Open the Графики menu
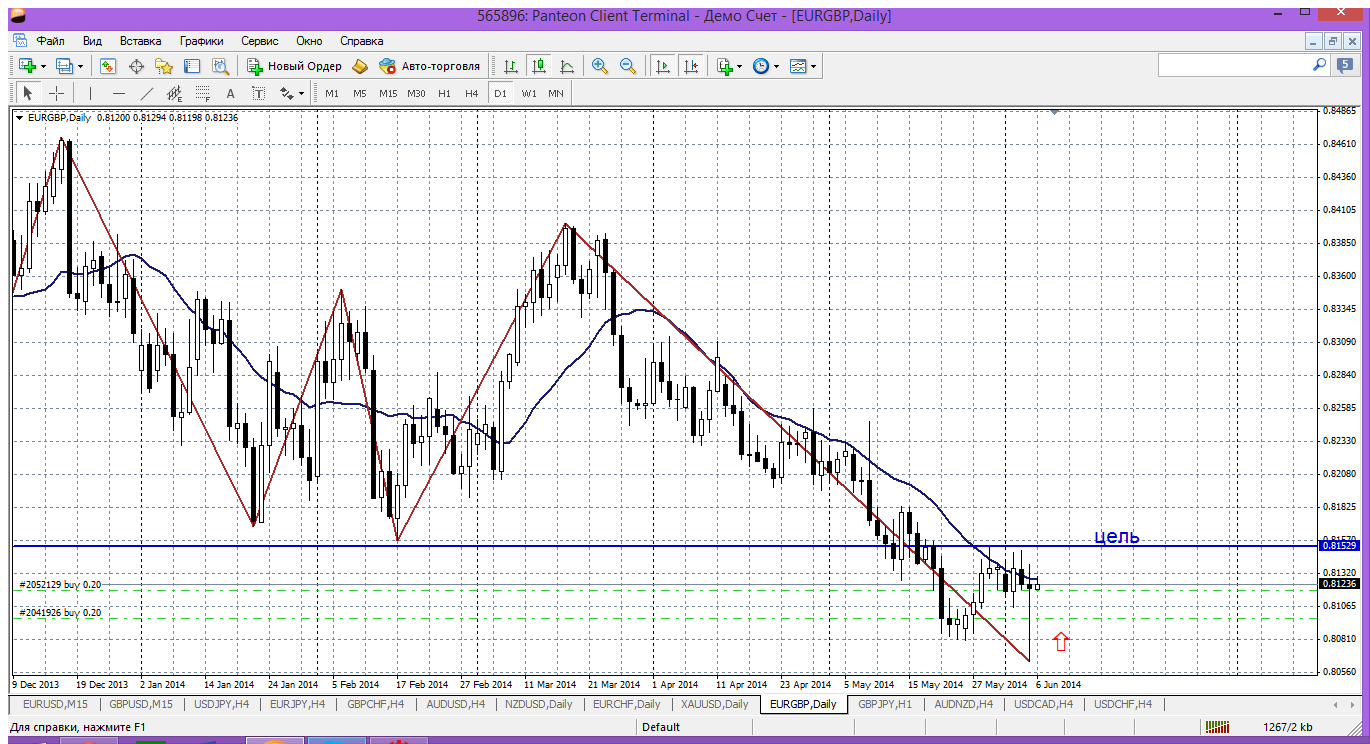This screenshot has height=744, width=1370. click(x=201, y=41)
